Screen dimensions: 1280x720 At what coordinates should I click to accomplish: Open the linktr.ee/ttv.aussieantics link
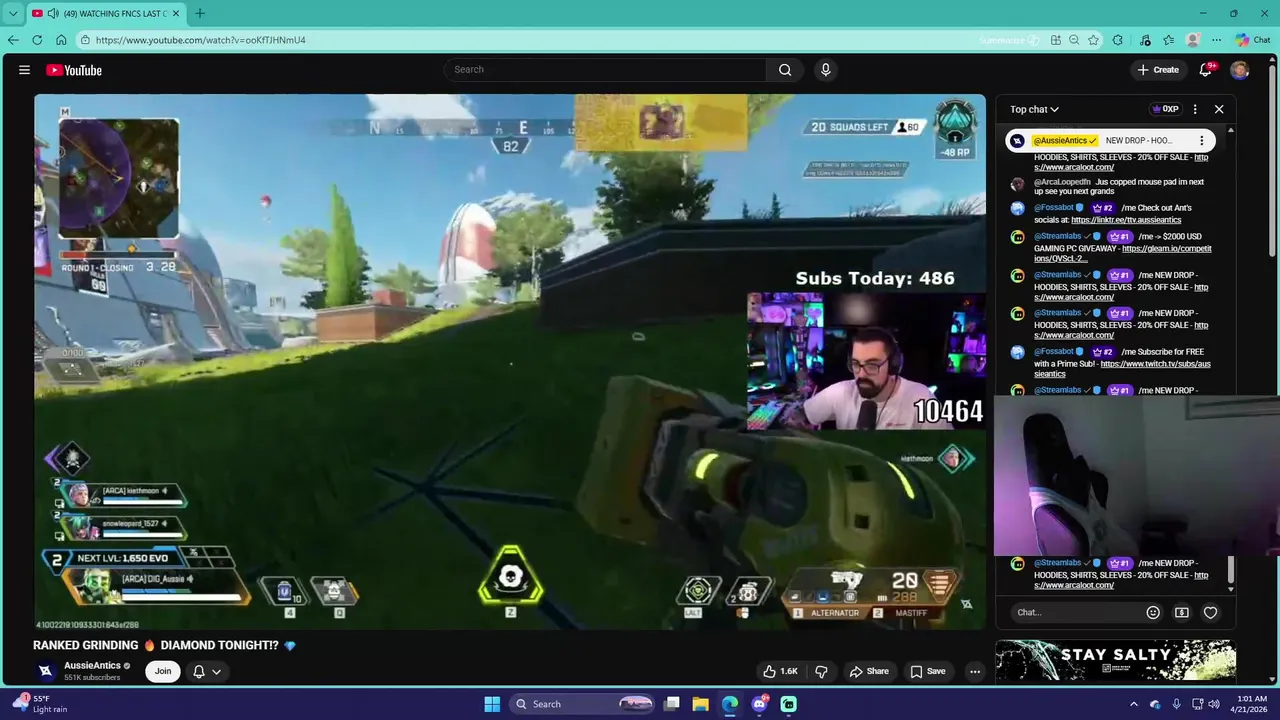1126,220
